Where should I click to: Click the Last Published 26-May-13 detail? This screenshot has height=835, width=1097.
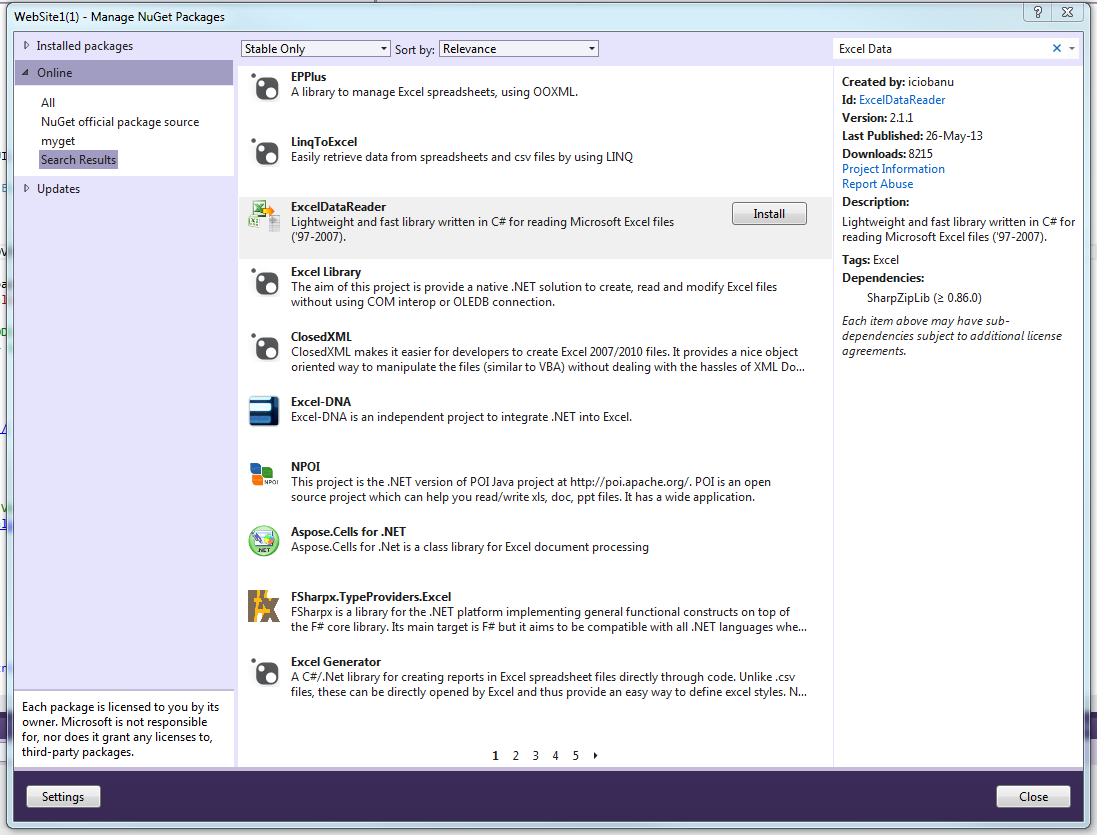click(x=912, y=136)
